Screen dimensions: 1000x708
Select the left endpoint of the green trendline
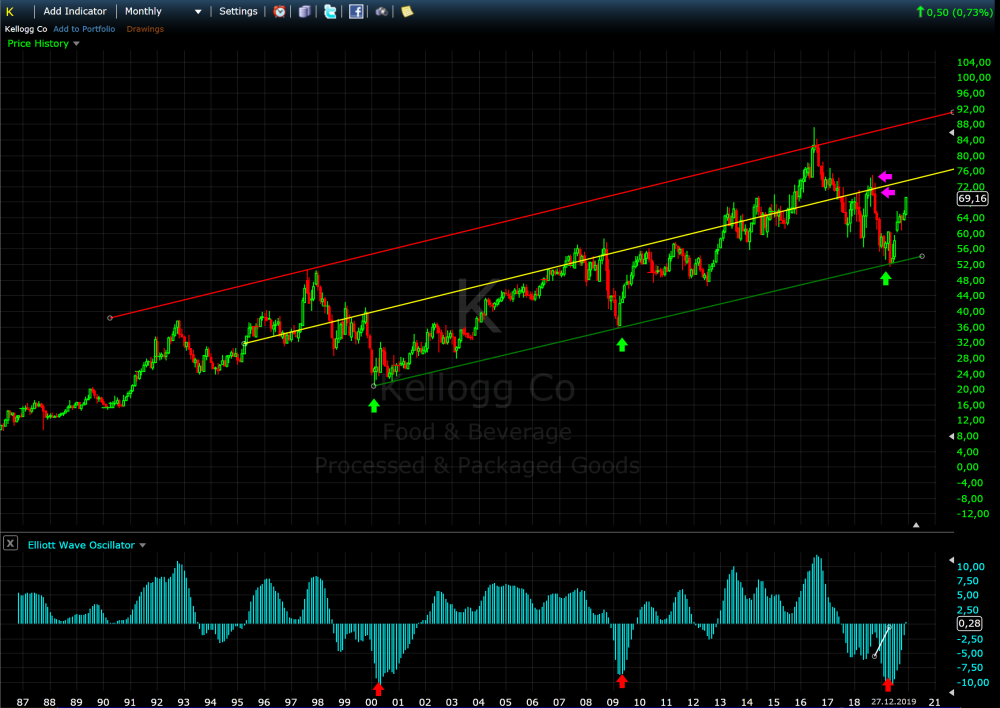pyautogui.click(x=373, y=386)
